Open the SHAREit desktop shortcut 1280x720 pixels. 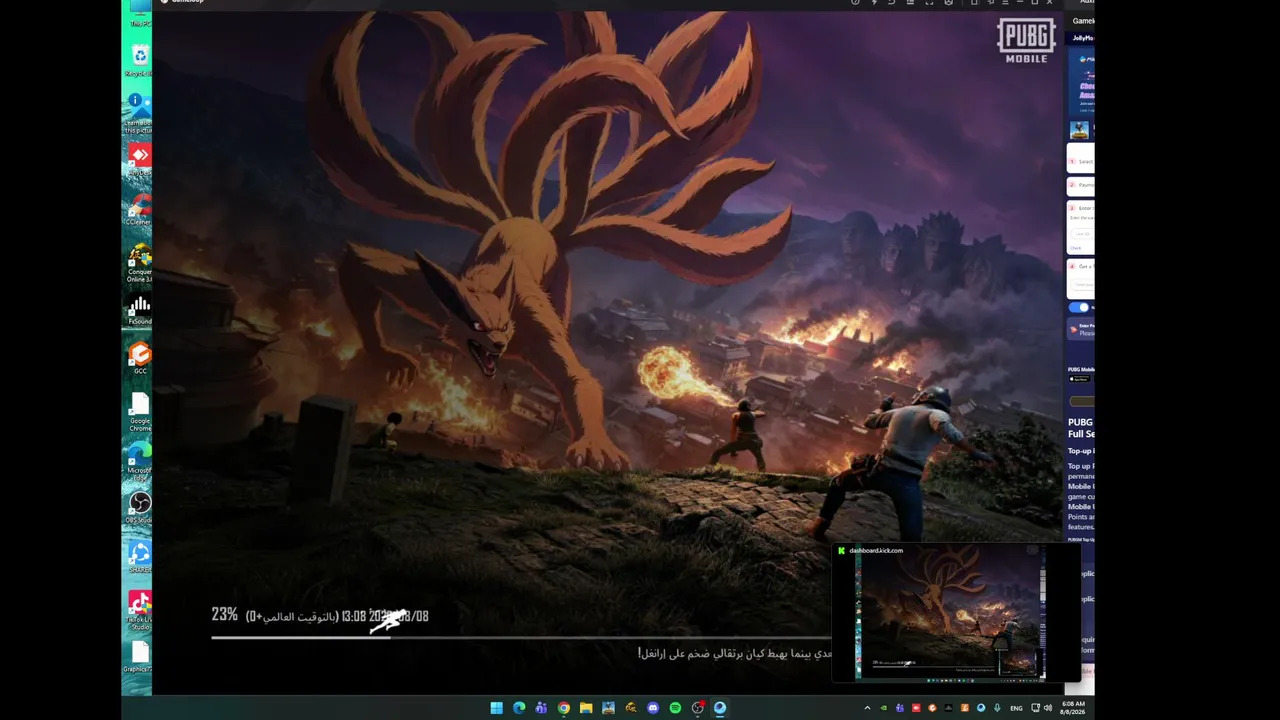[x=140, y=557]
